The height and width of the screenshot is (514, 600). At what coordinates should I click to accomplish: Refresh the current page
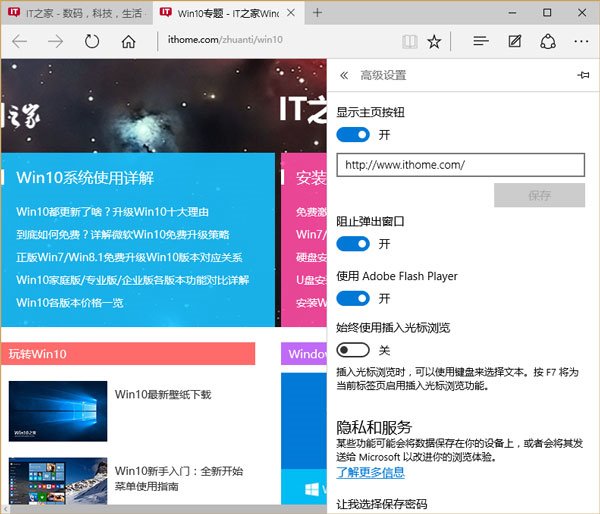(92, 42)
